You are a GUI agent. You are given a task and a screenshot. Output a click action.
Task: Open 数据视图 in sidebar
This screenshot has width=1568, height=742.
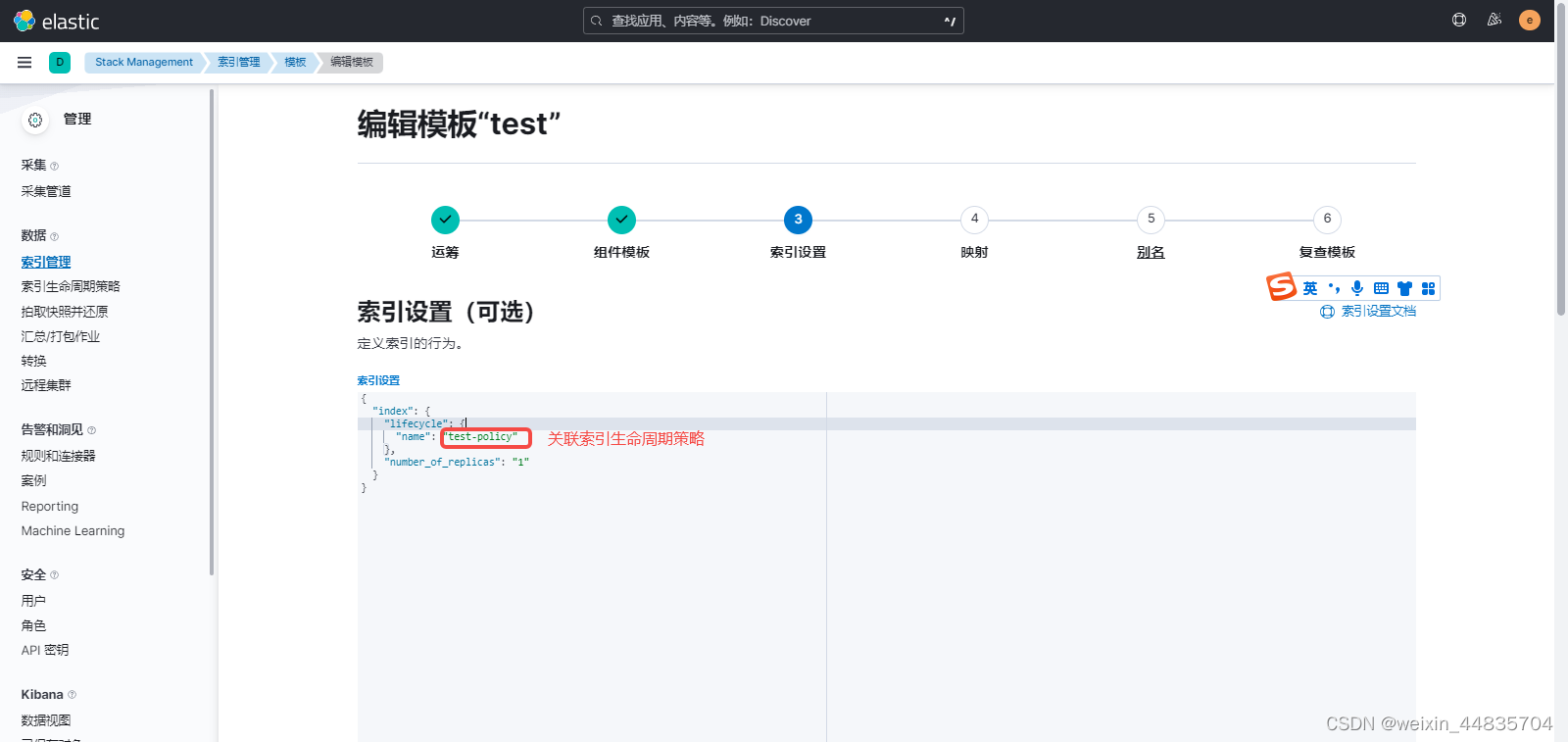click(x=46, y=720)
